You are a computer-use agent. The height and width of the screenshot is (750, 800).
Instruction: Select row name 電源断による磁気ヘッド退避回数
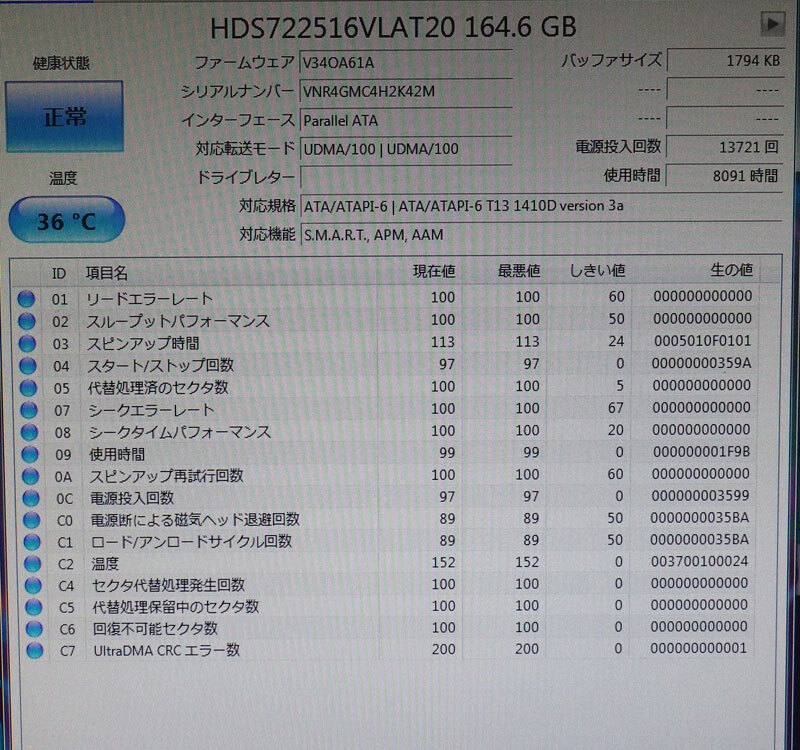tap(195, 520)
